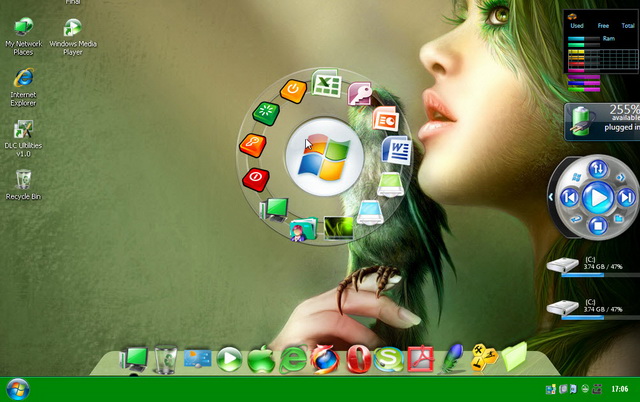Screen dimensions: 640x402
Task: Open My Network Places desktop icon
Action: pos(23,37)
